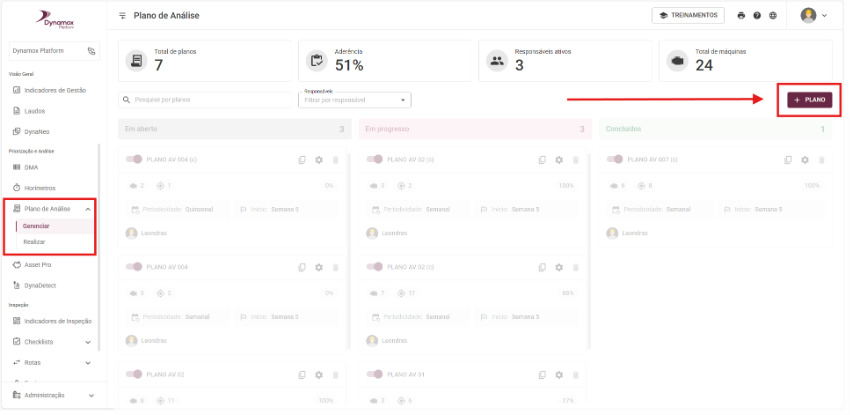Collapse sidebar using the hamburger menu icon
The width and height of the screenshot is (850, 415).
(x=122, y=16)
